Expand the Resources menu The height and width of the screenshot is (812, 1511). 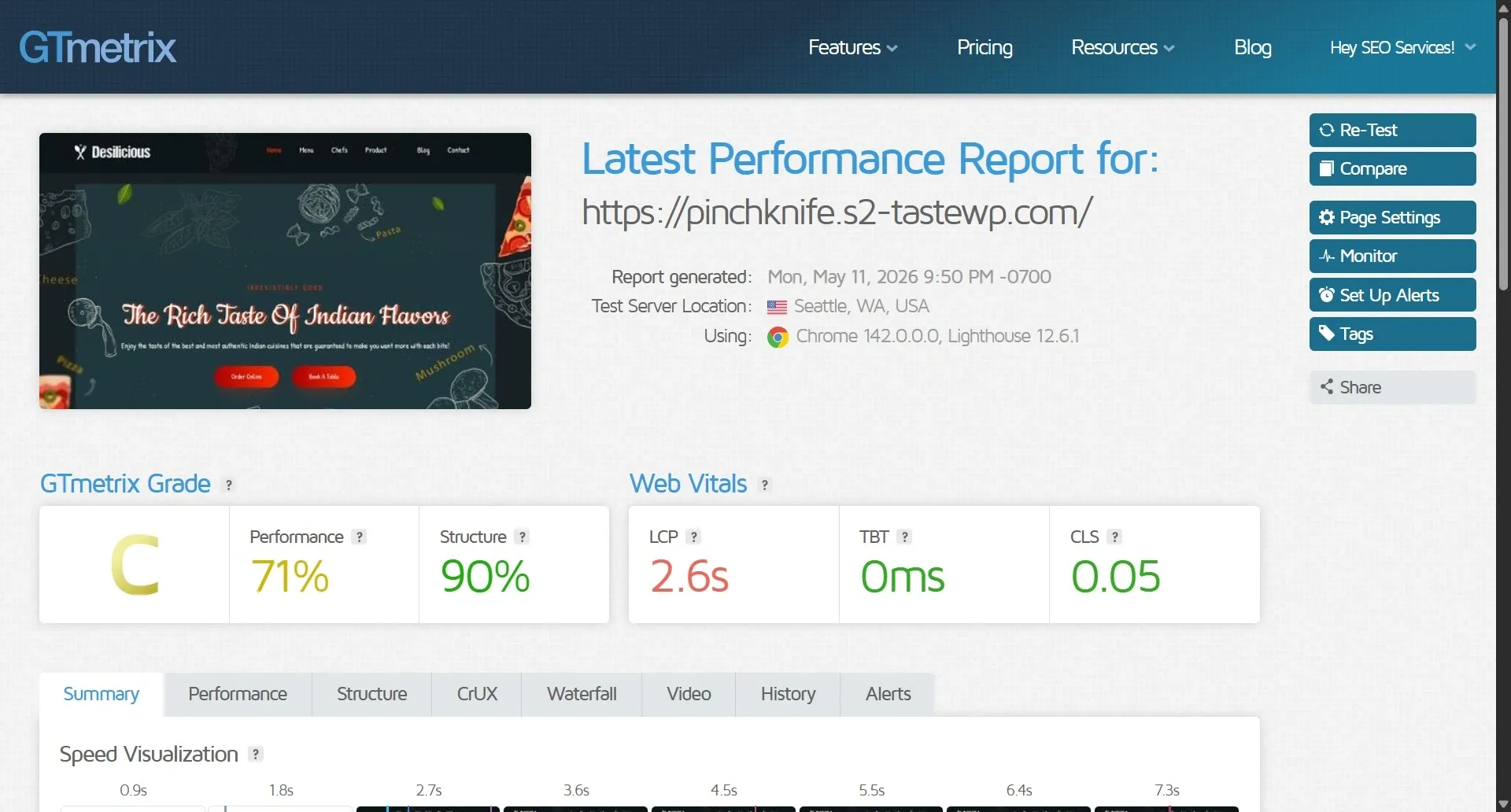tap(1123, 47)
